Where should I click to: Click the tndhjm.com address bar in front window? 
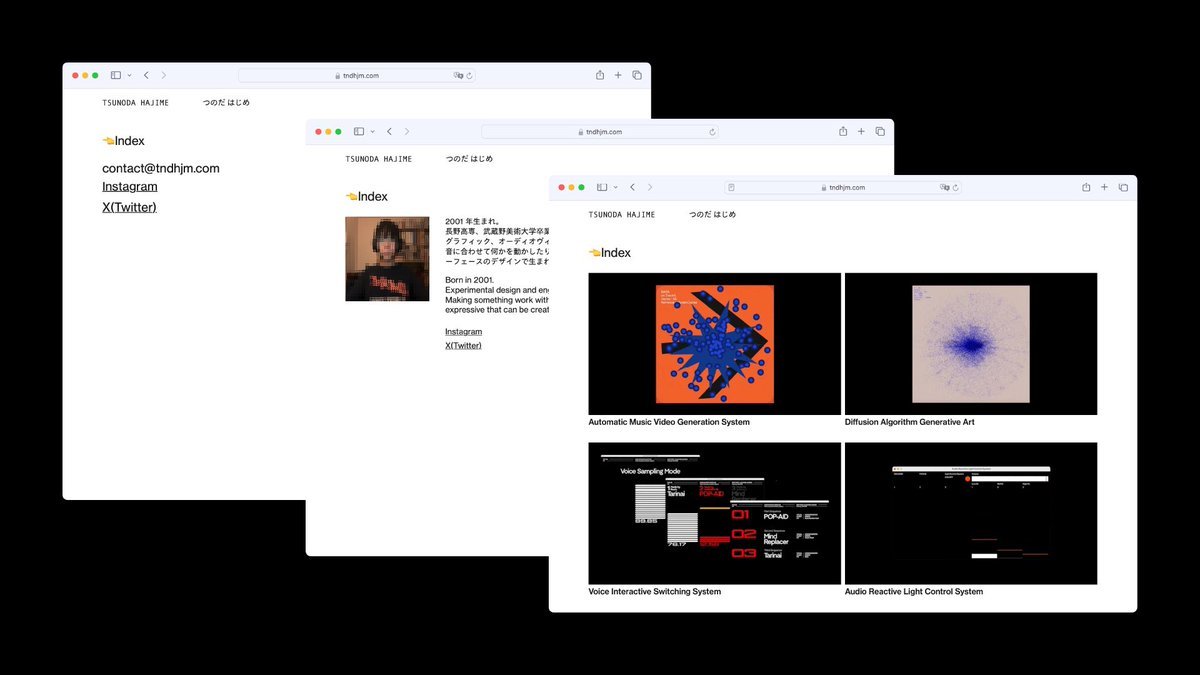(x=843, y=187)
